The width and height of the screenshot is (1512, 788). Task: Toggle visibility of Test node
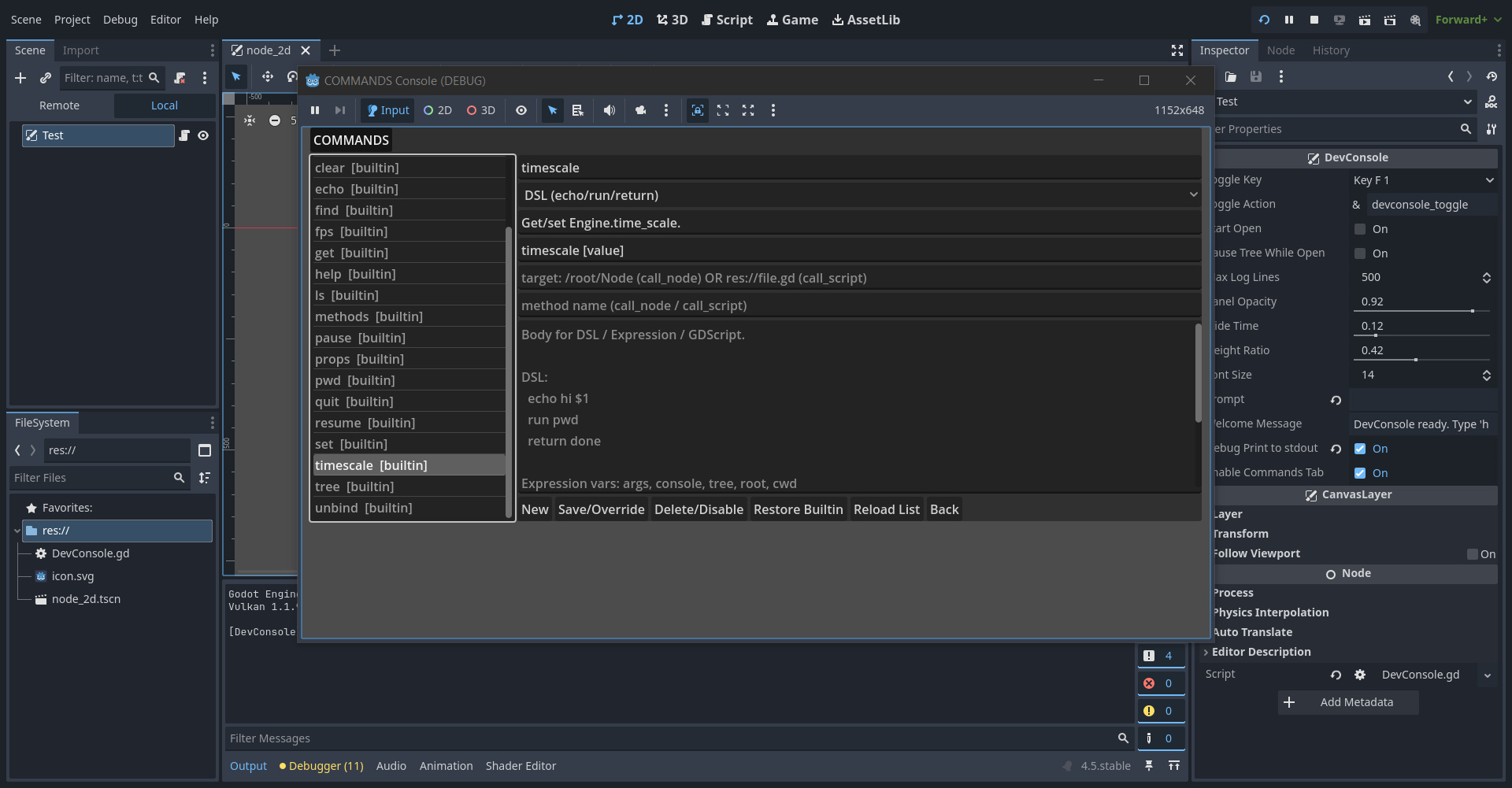coord(203,135)
